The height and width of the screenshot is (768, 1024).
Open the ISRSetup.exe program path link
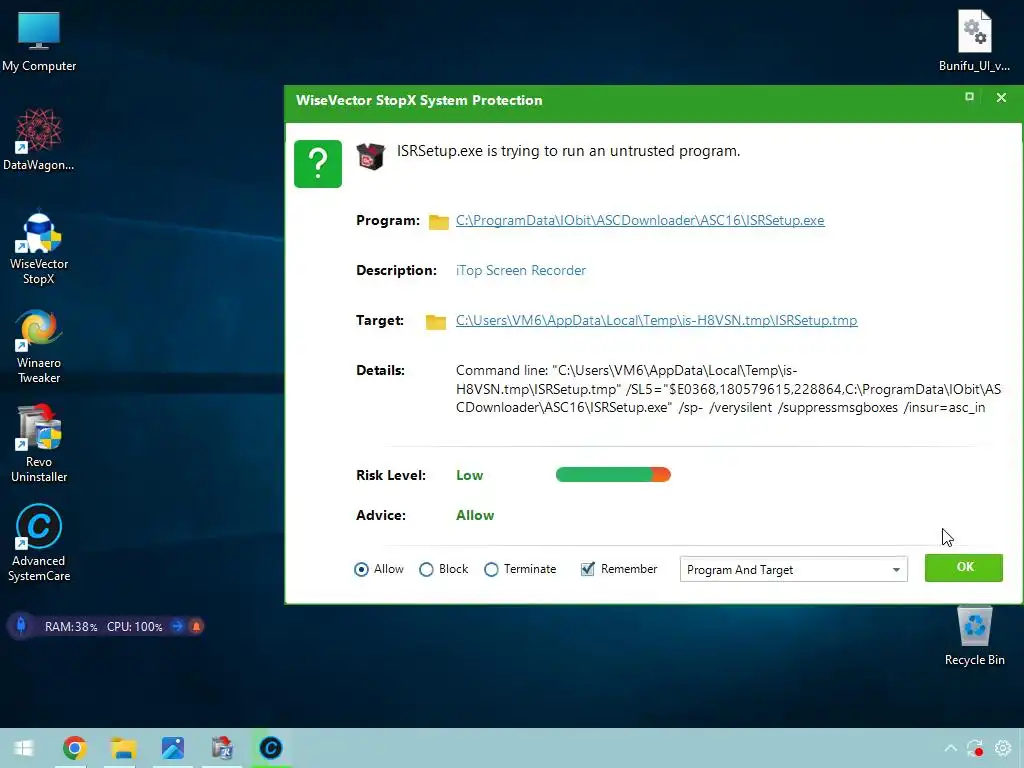point(640,221)
